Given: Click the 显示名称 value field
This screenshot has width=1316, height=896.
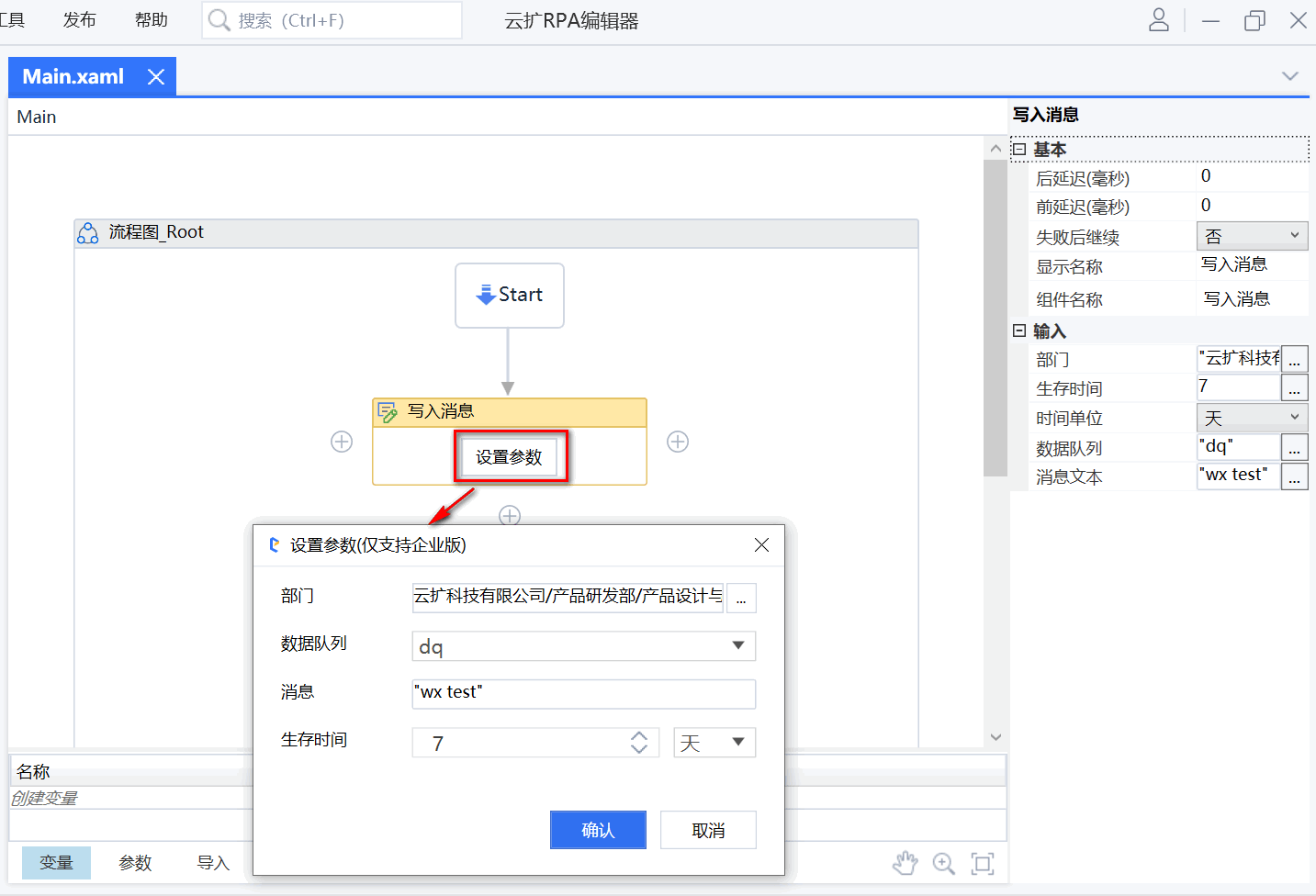Looking at the screenshot, I should (1253, 265).
